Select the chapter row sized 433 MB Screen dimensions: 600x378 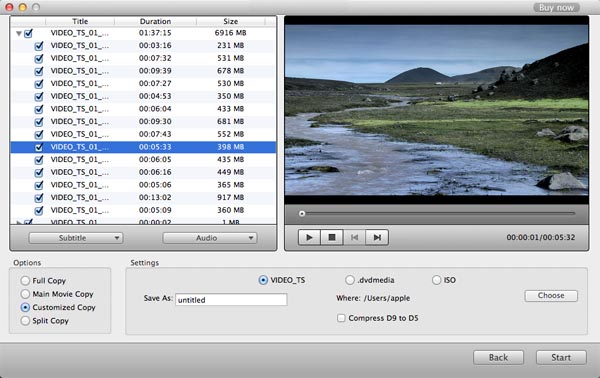tap(143, 109)
